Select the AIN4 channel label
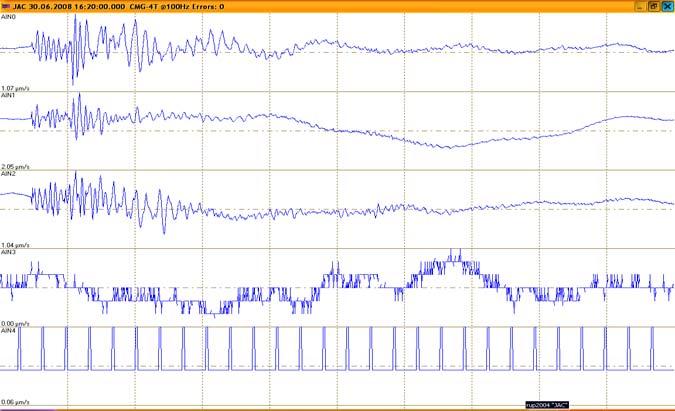 pos(8,330)
